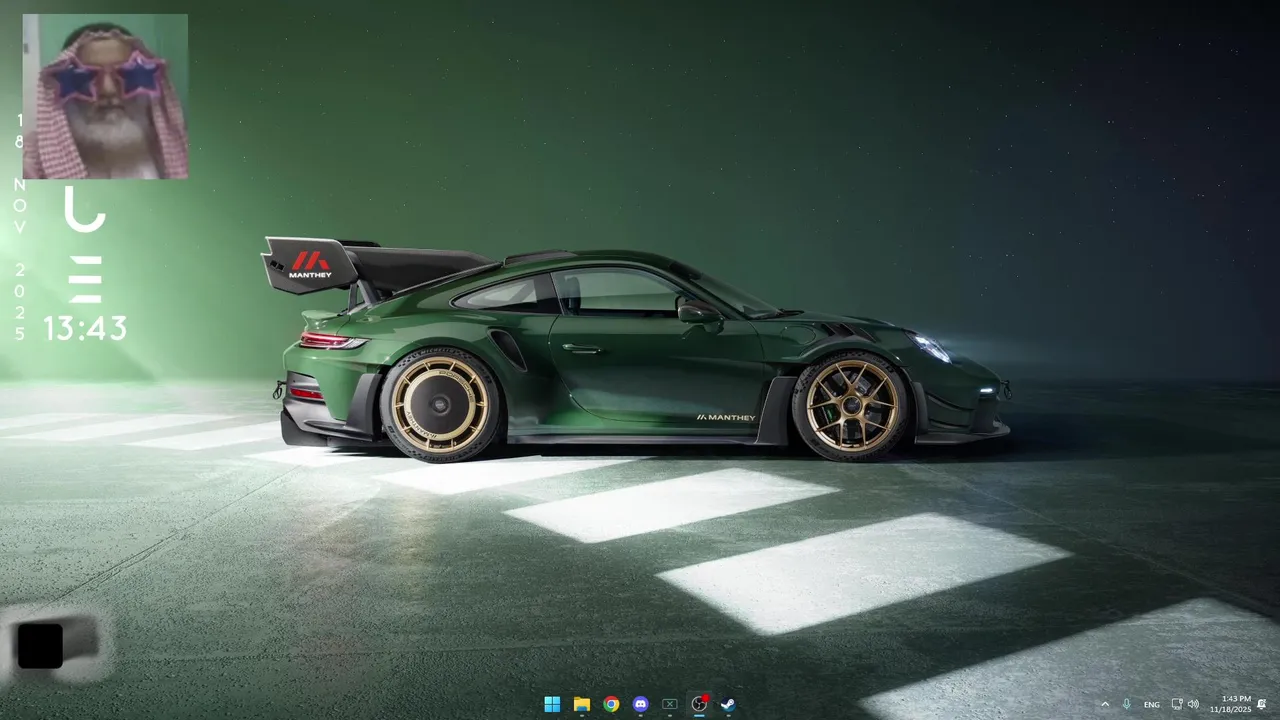Click the webcam overlay thumbnail
The height and width of the screenshot is (720, 1280).
click(x=105, y=96)
